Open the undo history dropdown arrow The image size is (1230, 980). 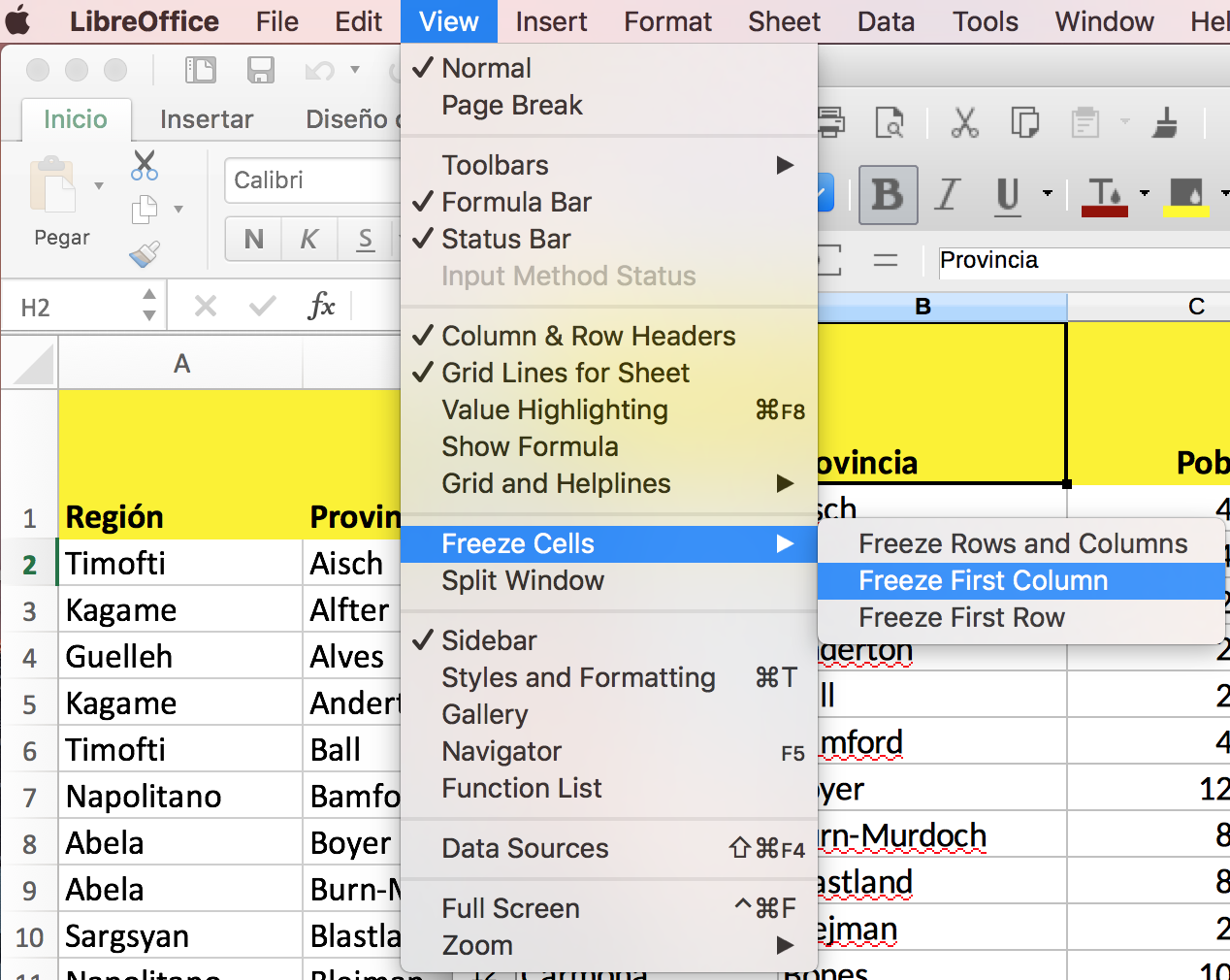point(355,70)
